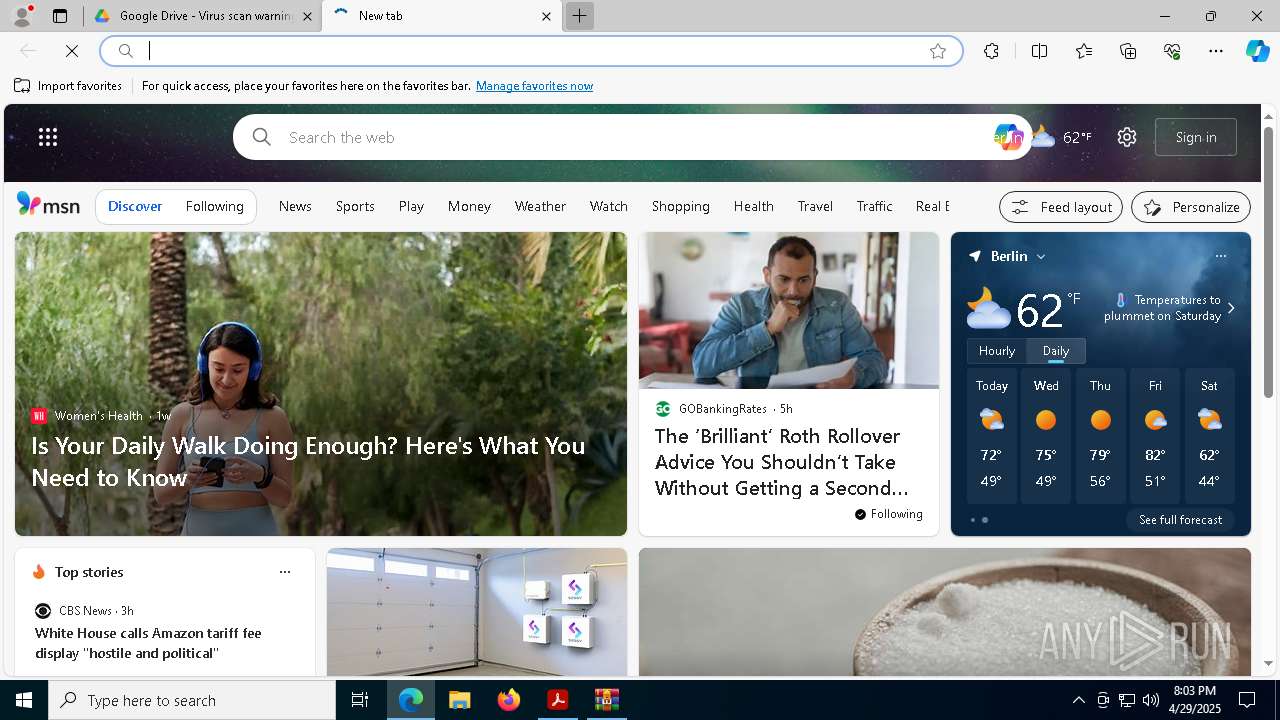Click the Windows taskbar search box

(x=192, y=700)
